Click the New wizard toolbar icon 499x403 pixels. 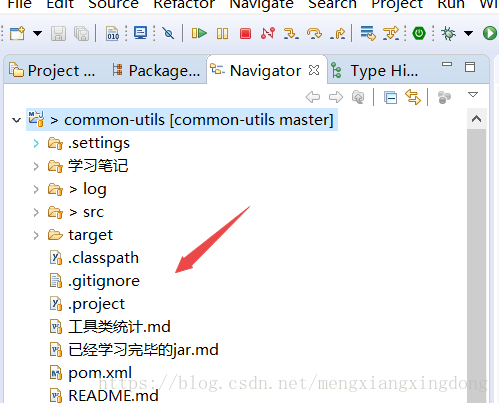pyautogui.click(x=18, y=33)
